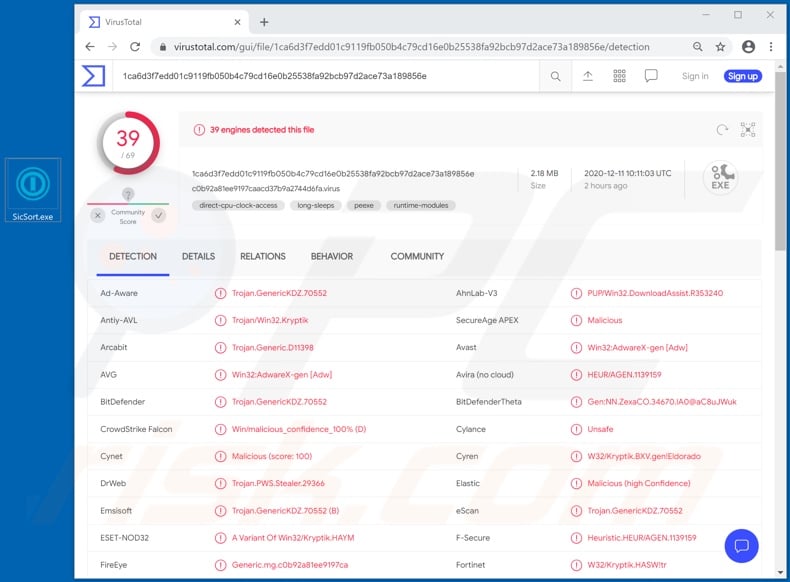This screenshot has width=790, height=582.
Task: Click the search magnifier icon in VirusTotal header
Action: pos(555,76)
